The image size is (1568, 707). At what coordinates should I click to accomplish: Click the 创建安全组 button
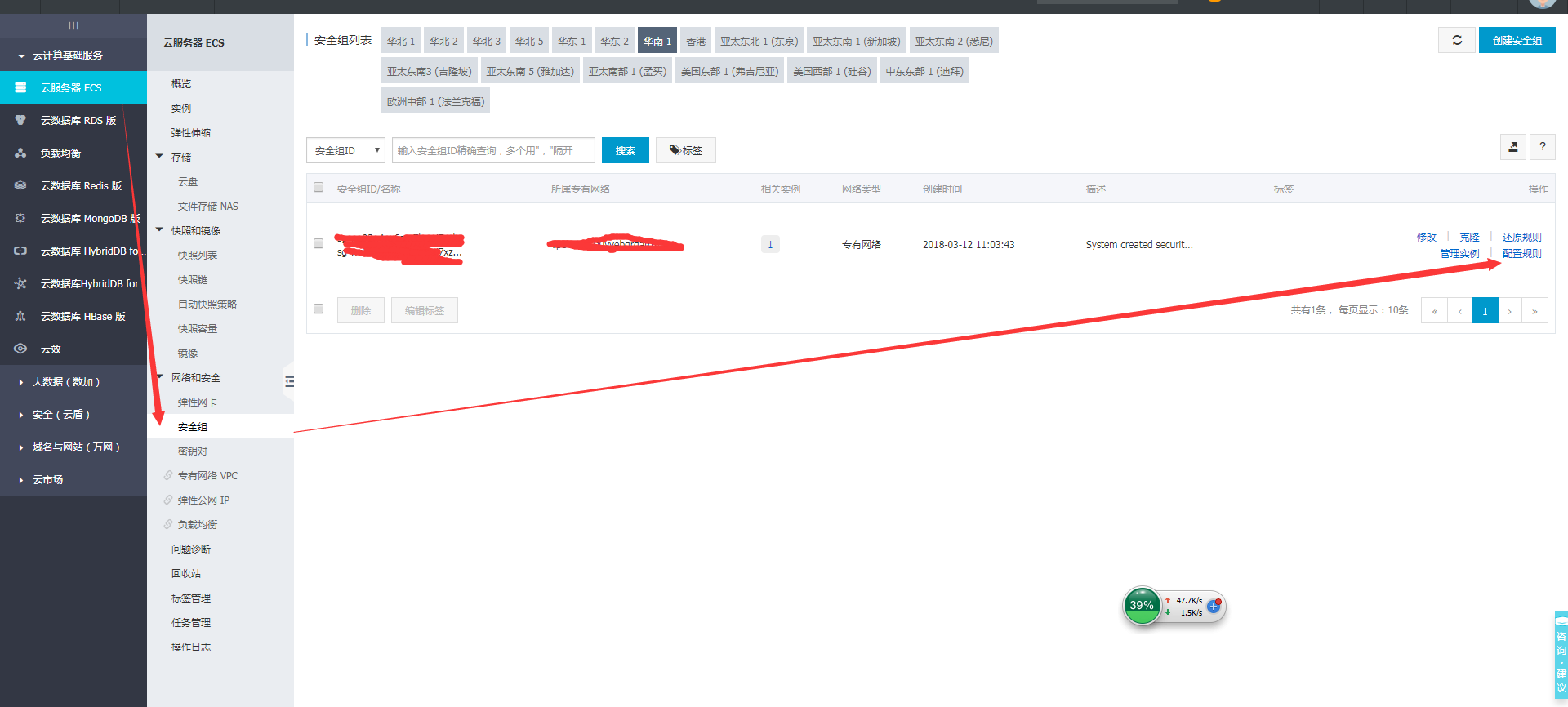click(x=1517, y=40)
